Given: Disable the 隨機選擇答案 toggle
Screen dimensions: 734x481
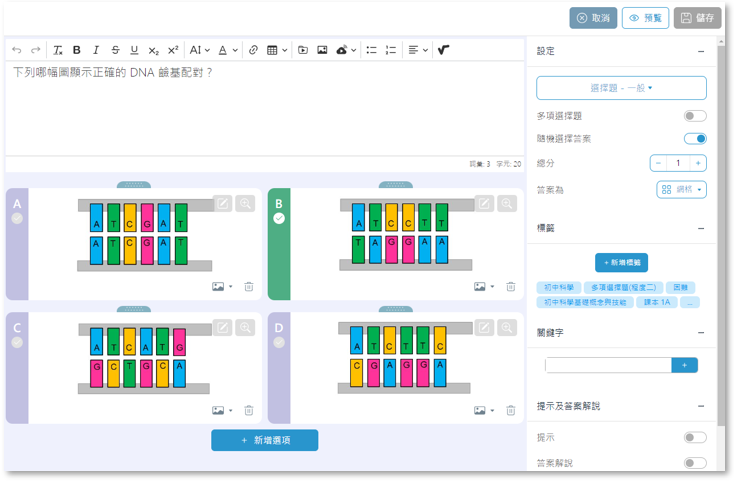Looking at the screenshot, I should (x=695, y=139).
